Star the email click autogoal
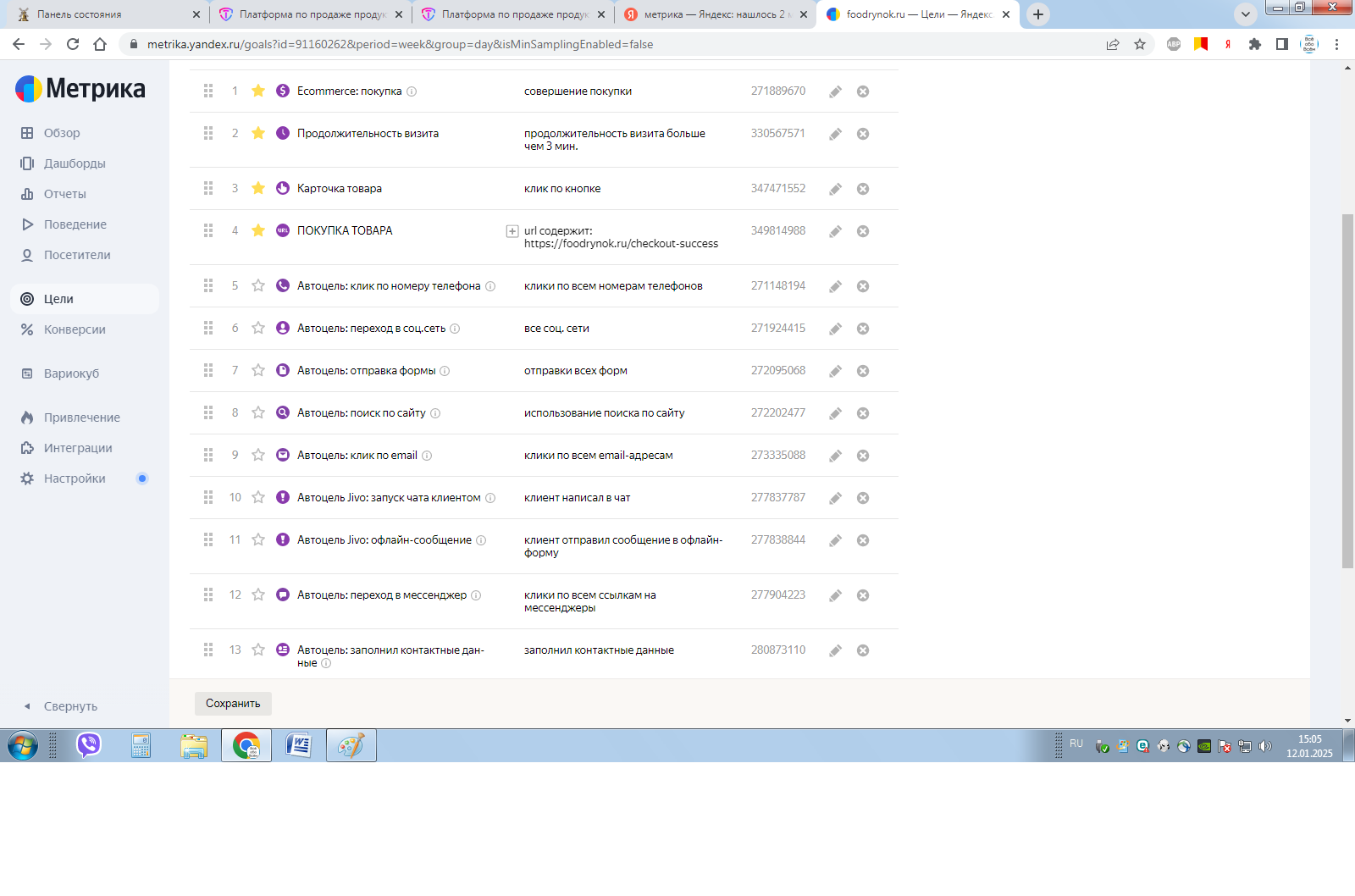 [258, 455]
